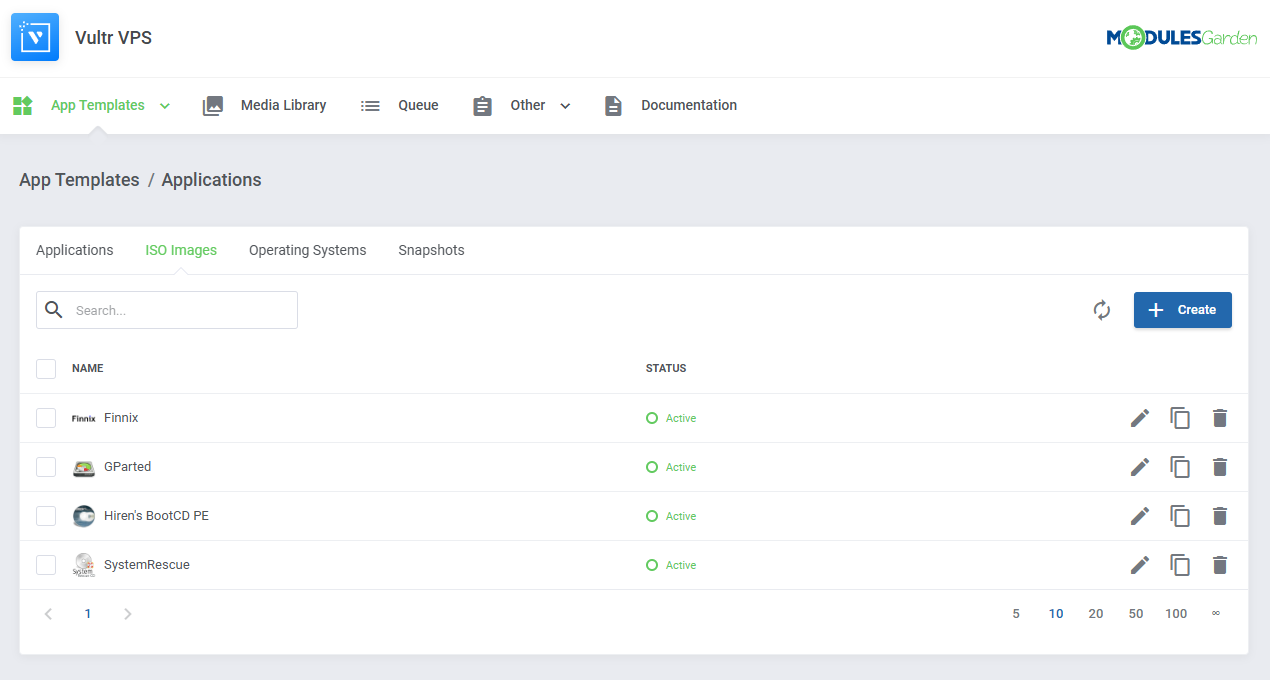Click the refresh icon above the ISO list

pyautogui.click(x=1101, y=310)
